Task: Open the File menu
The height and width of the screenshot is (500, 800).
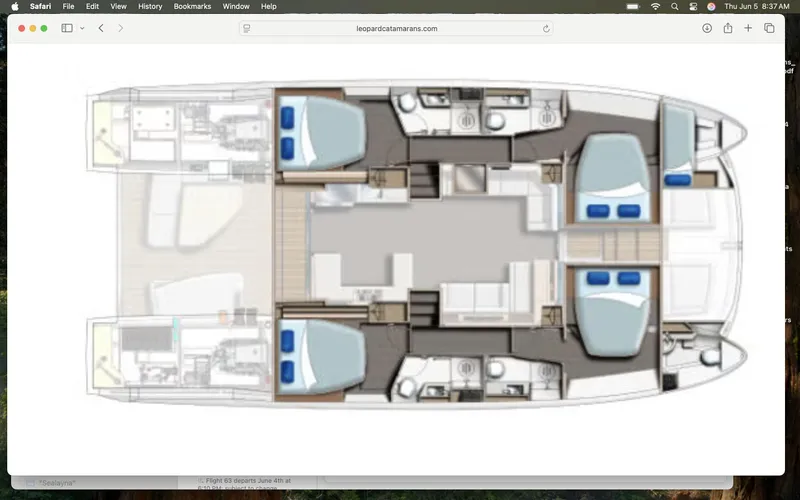Action: point(68,6)
